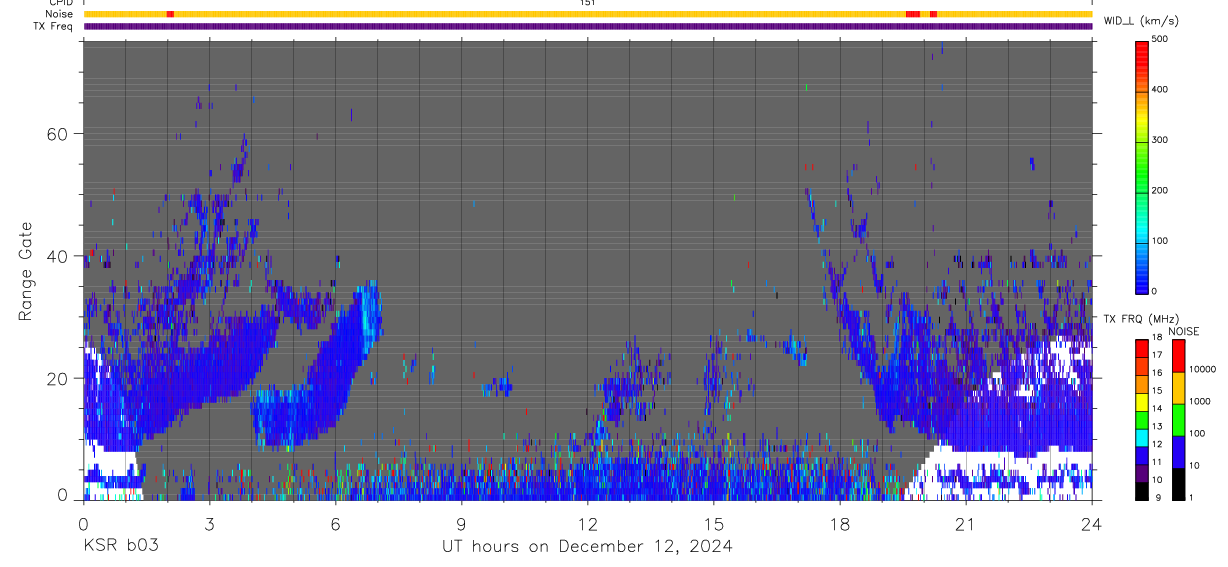This screenshot has height=567, width=1228.
Task: Click the KSR b03 radar beam label
Action: point(119,546)
